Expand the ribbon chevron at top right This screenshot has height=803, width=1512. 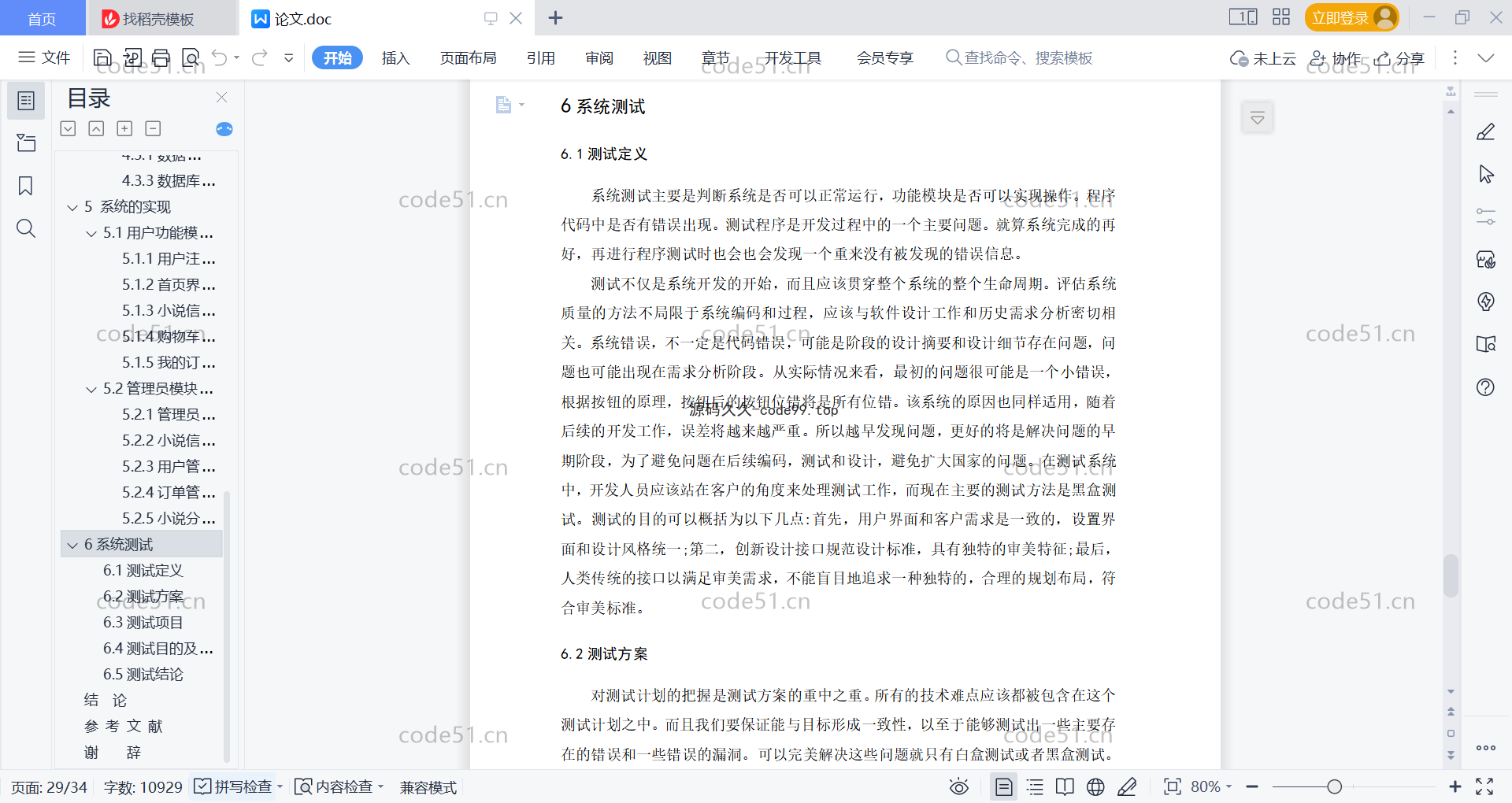tap(1486, 57)
